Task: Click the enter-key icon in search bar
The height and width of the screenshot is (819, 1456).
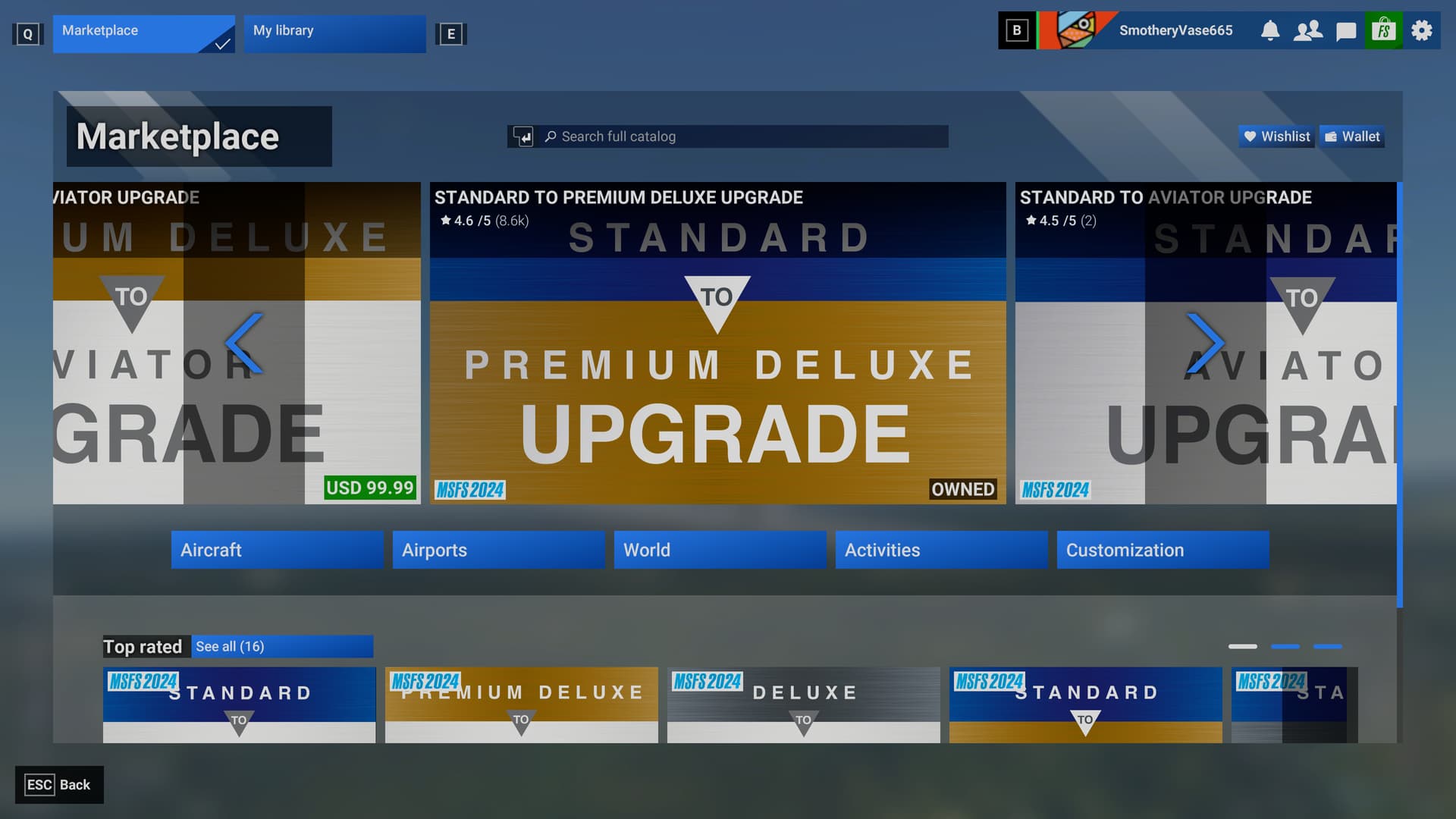Action: (523, 136)
